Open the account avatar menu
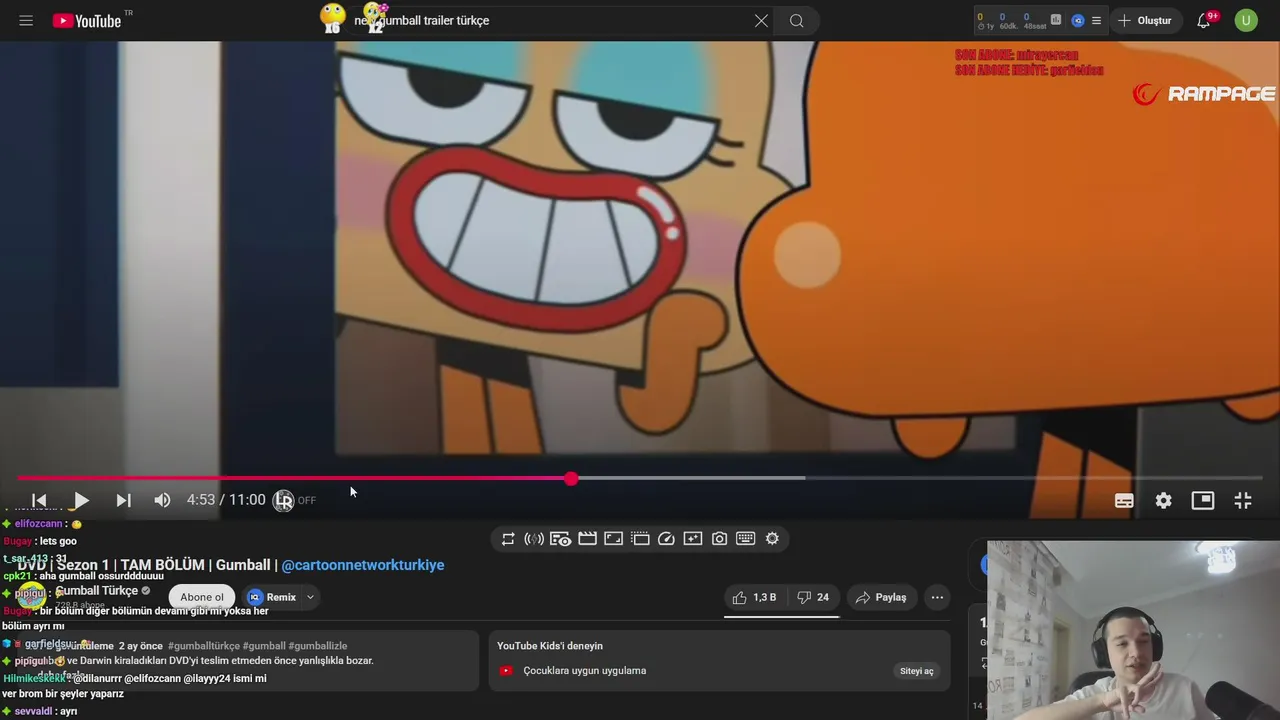 click(1246, 20)
